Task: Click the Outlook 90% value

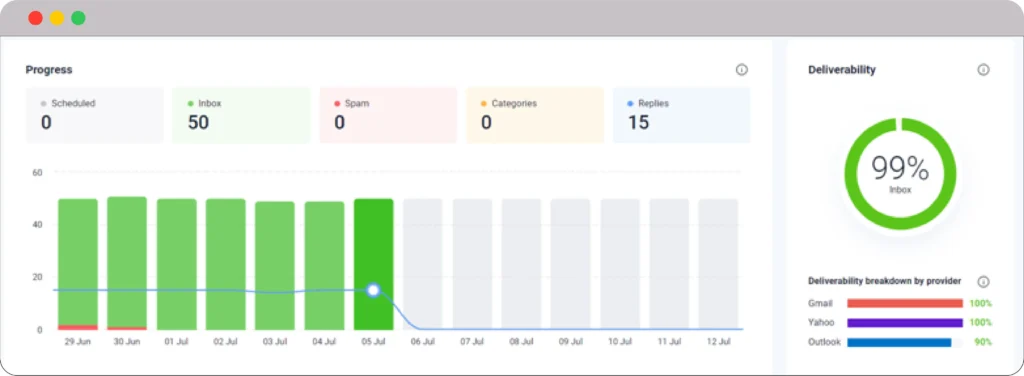Action: coord(983,342)
